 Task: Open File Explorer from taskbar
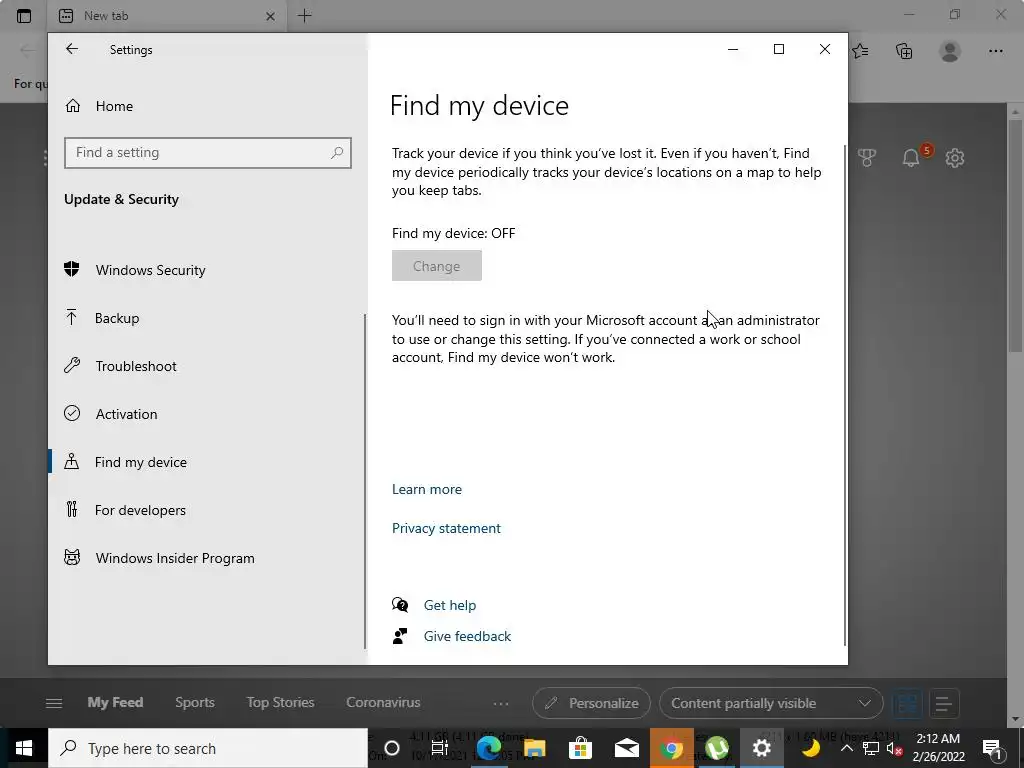pos(534,748)
